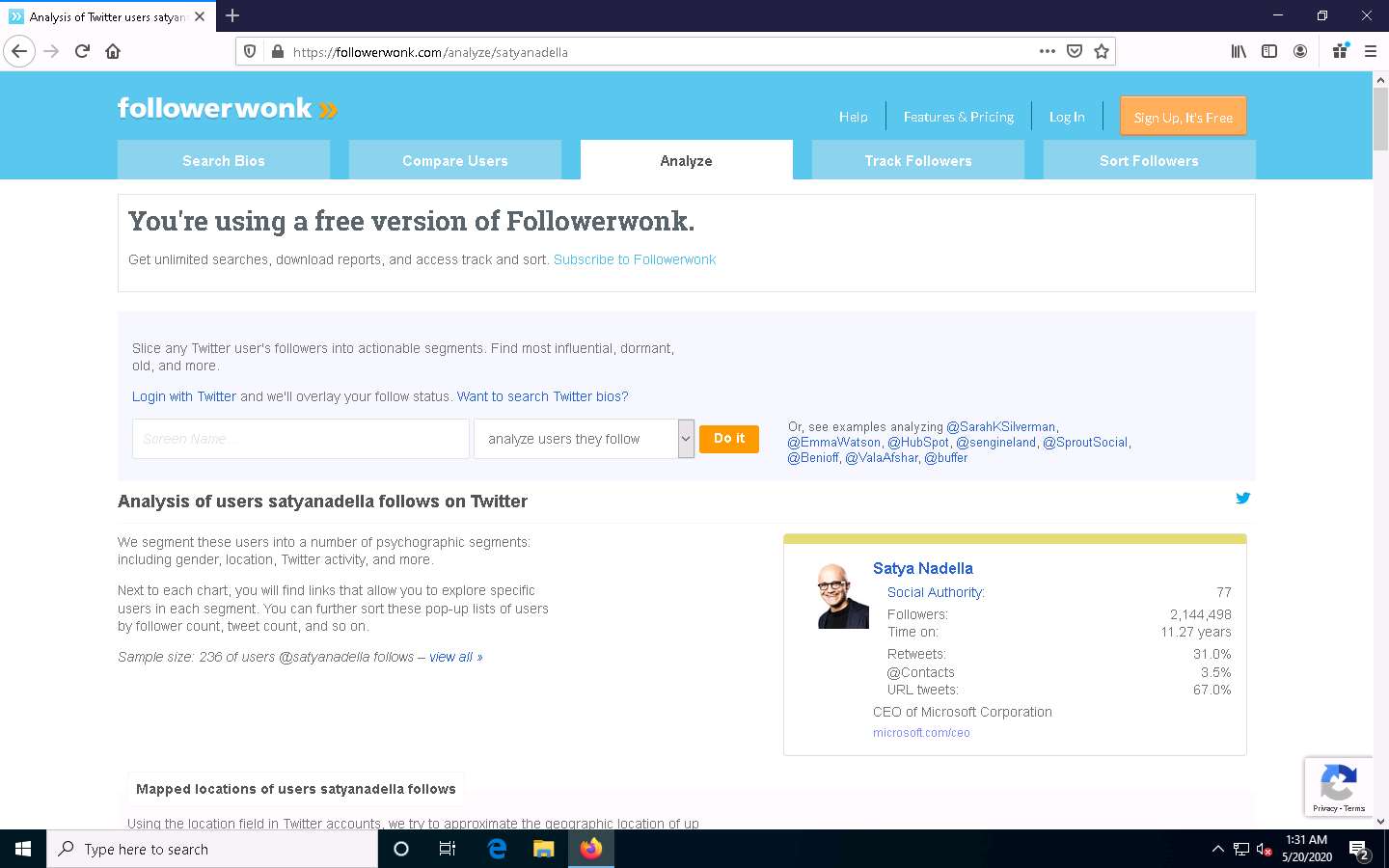Screen dimensions: 1389x868
Task: Switch to the Search Bios tab
Action: (x=224, y=160)
